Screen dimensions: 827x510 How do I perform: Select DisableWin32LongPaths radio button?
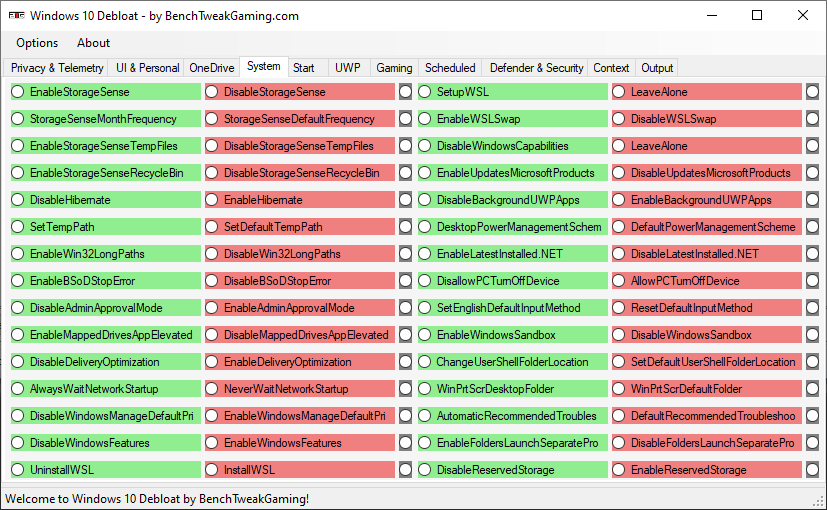pyautogui.click(x=300, y=254)
